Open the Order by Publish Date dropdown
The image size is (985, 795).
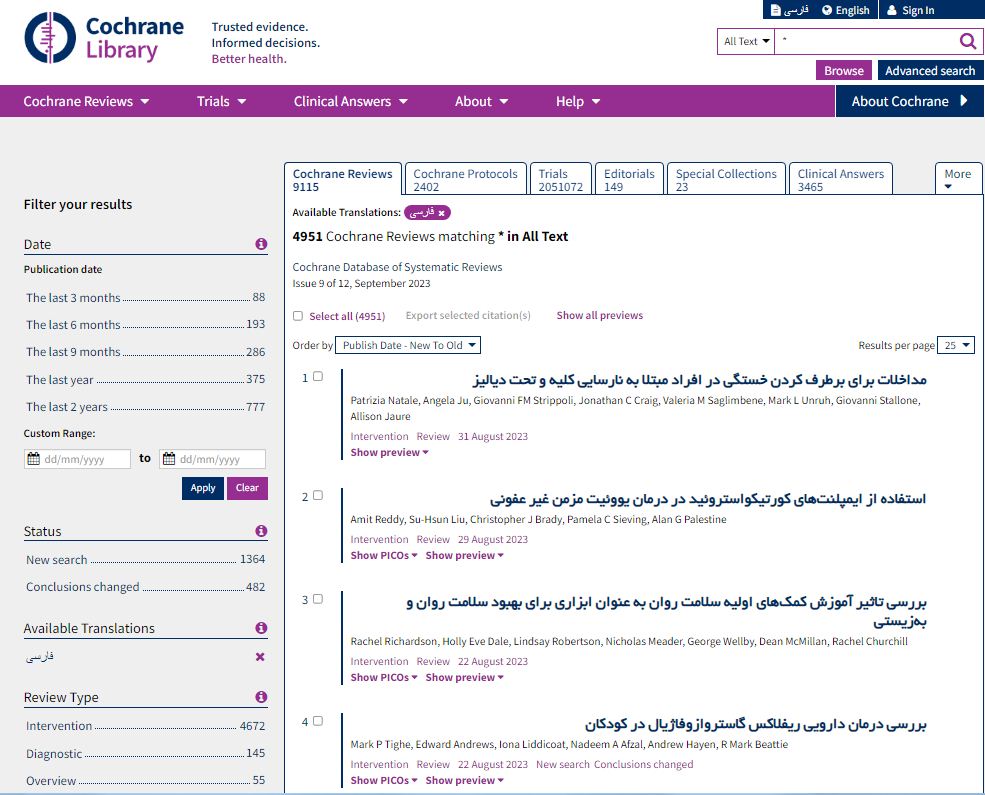[407, 345]
